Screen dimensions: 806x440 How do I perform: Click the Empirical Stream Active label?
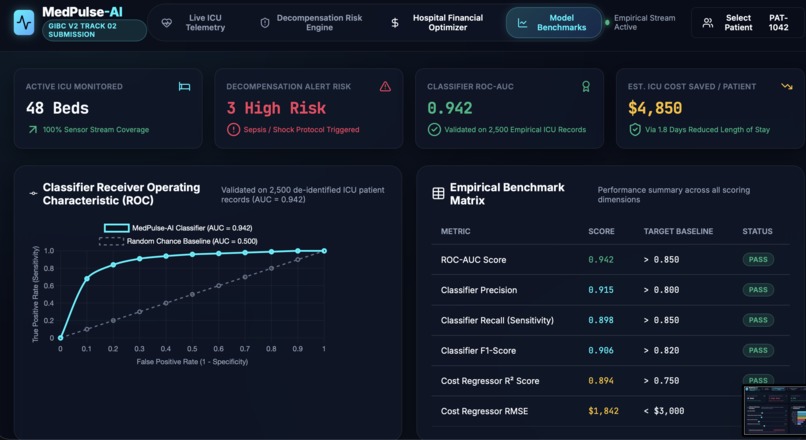coord(645,23)
